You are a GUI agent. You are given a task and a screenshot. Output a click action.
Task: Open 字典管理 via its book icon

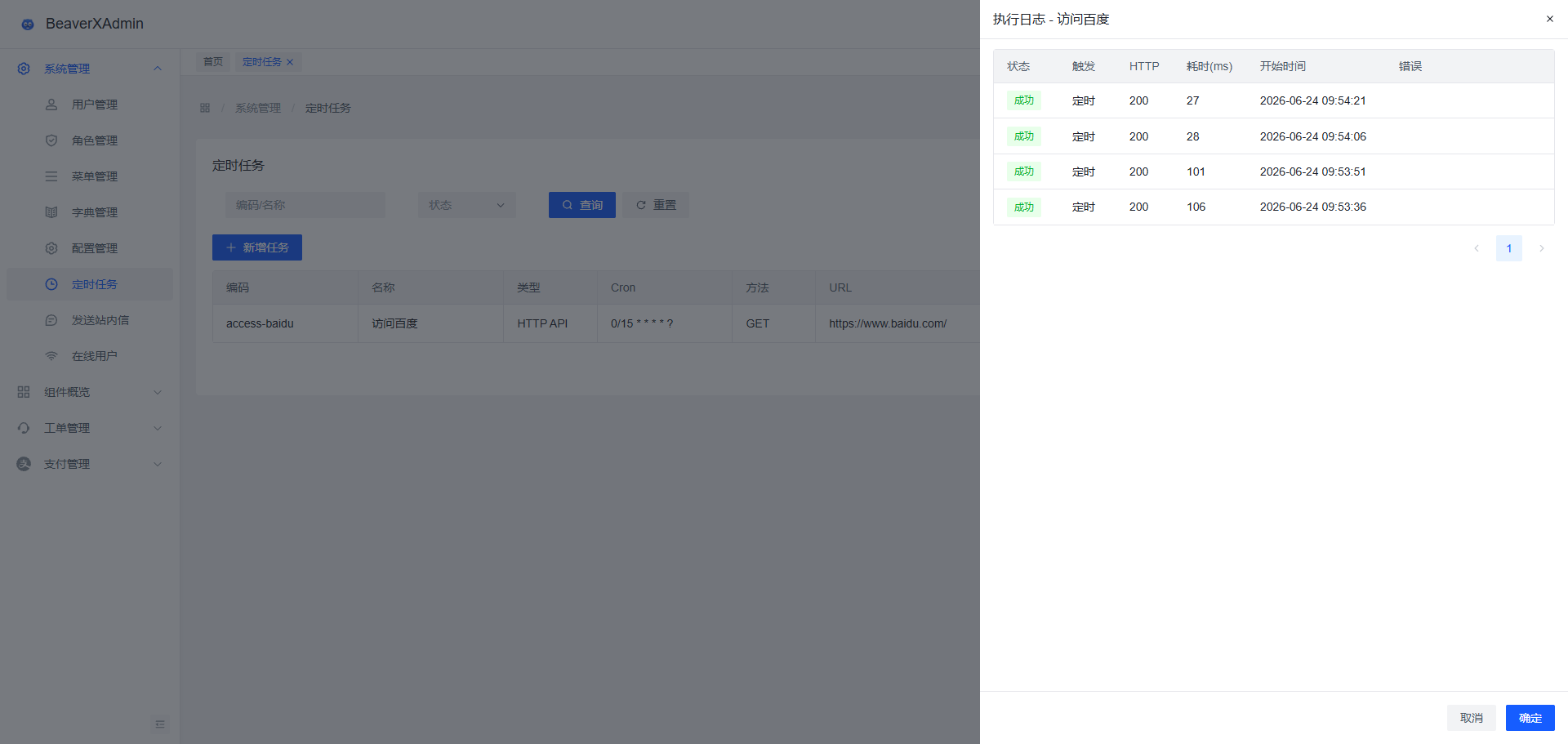(x=51, y=212)
